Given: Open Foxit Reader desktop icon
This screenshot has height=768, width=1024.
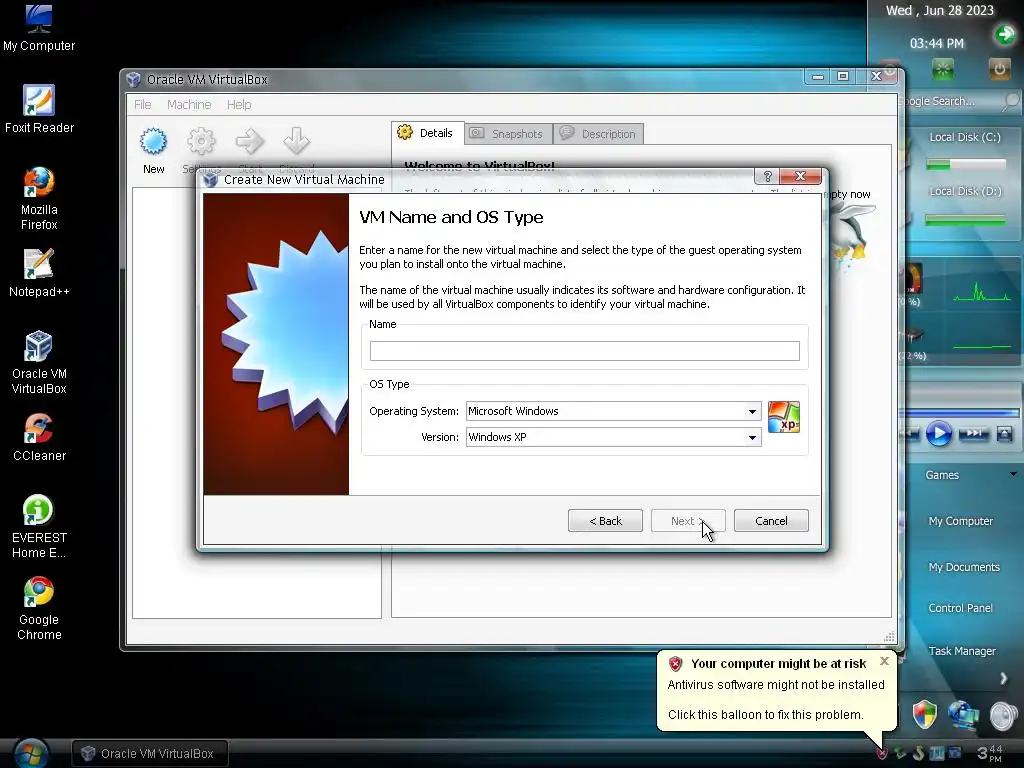Looking at the screenshot, I should (39, 109).
